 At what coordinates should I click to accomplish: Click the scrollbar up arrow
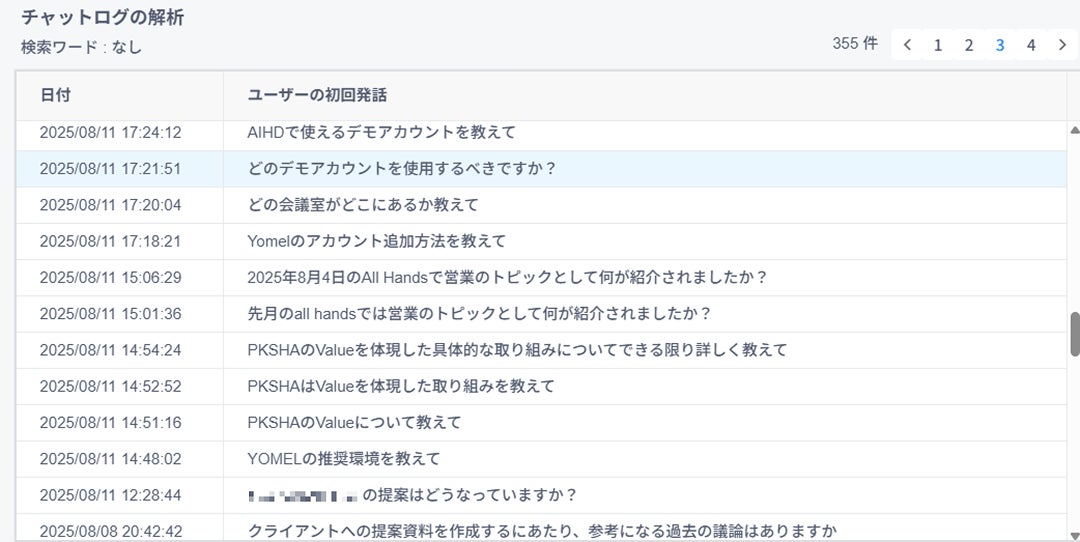[x=1075, y=130]
